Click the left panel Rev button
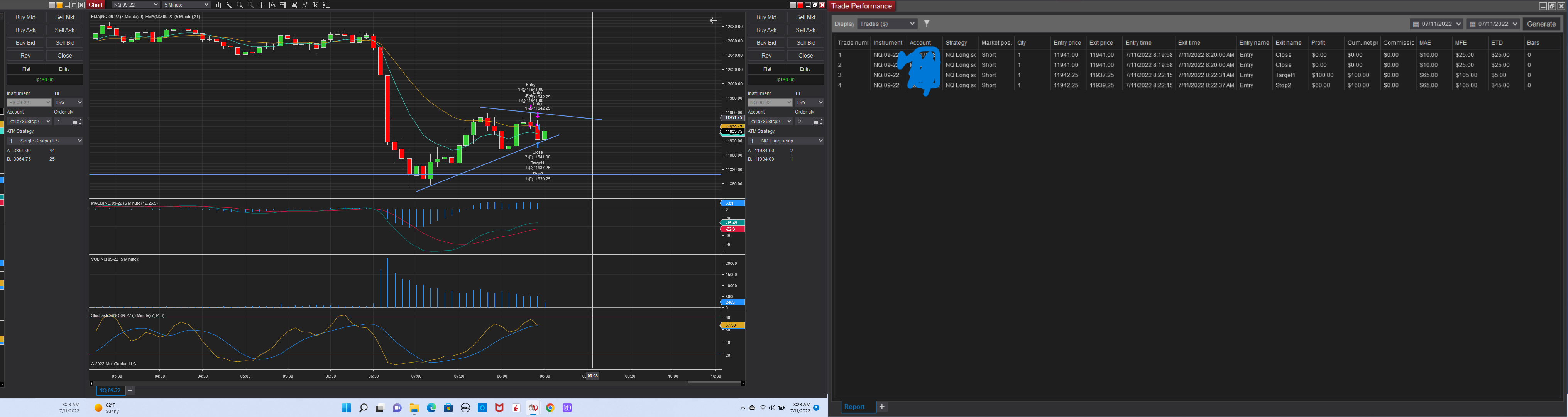The width and height of the screenshot is (1568, 417). point(25,55)
